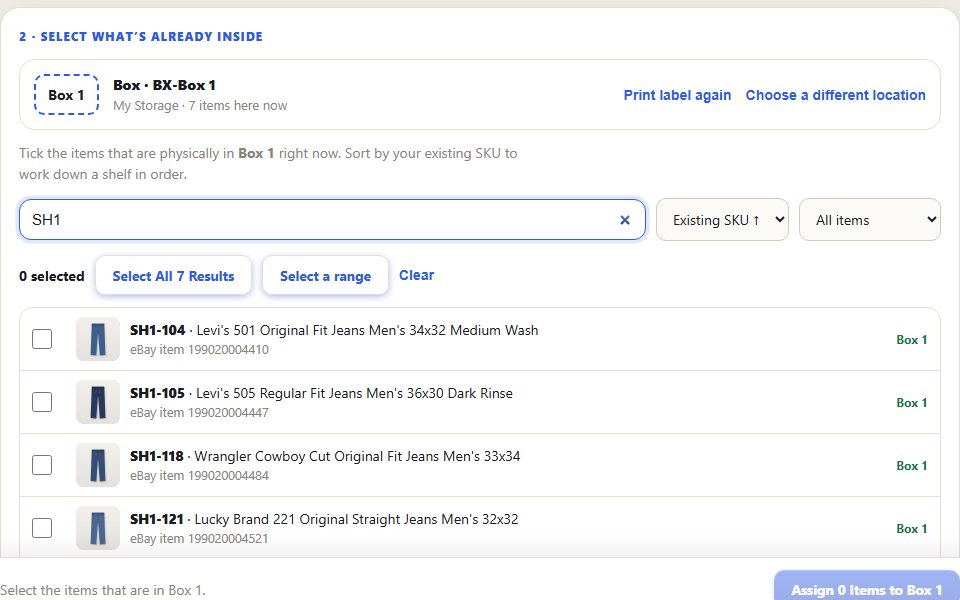Click Print label again link
Screen dimensions: 960x600
pos(677,96)
